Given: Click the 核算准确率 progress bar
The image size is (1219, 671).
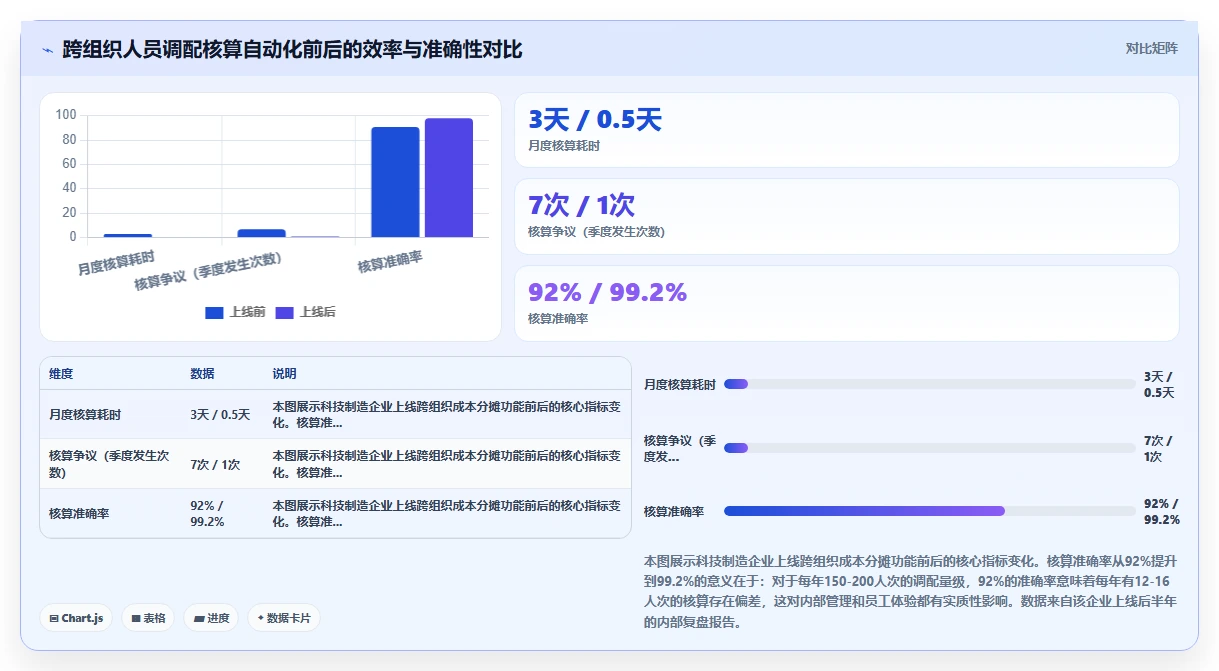Looking at the screenshot, I should click(x=929, y=511).
